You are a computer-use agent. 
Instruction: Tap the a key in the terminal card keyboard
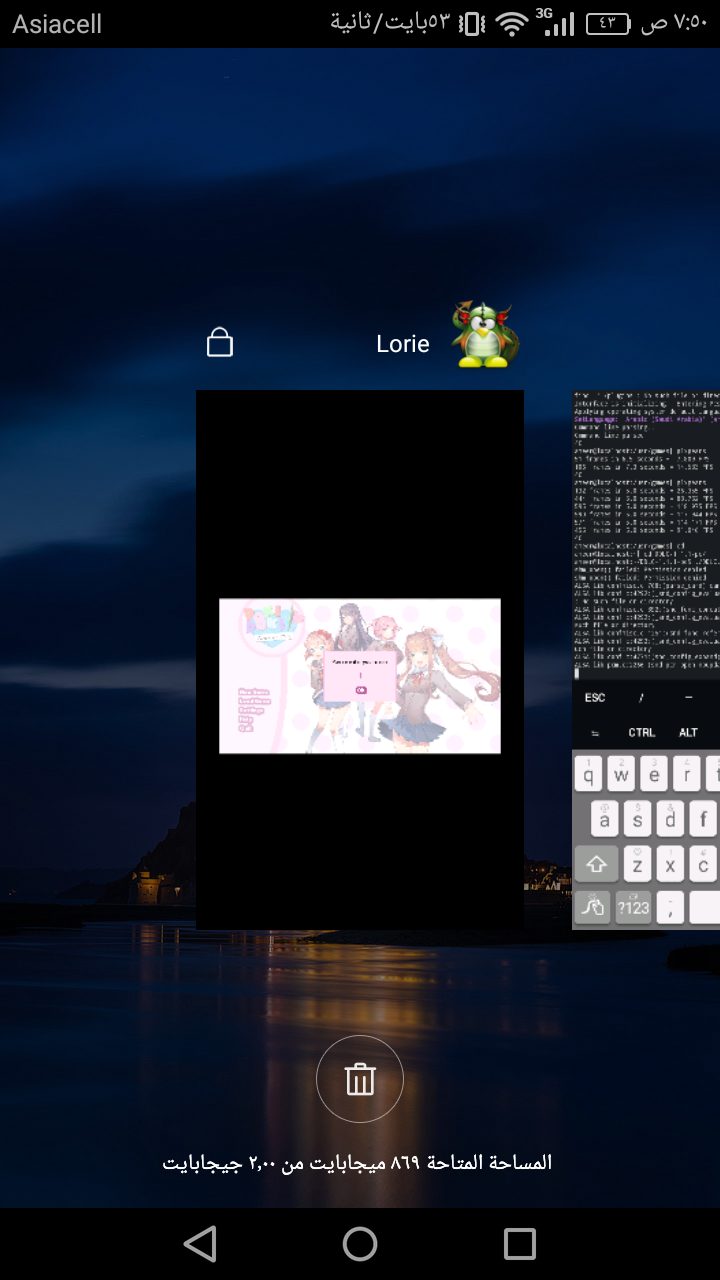(604, 819)
